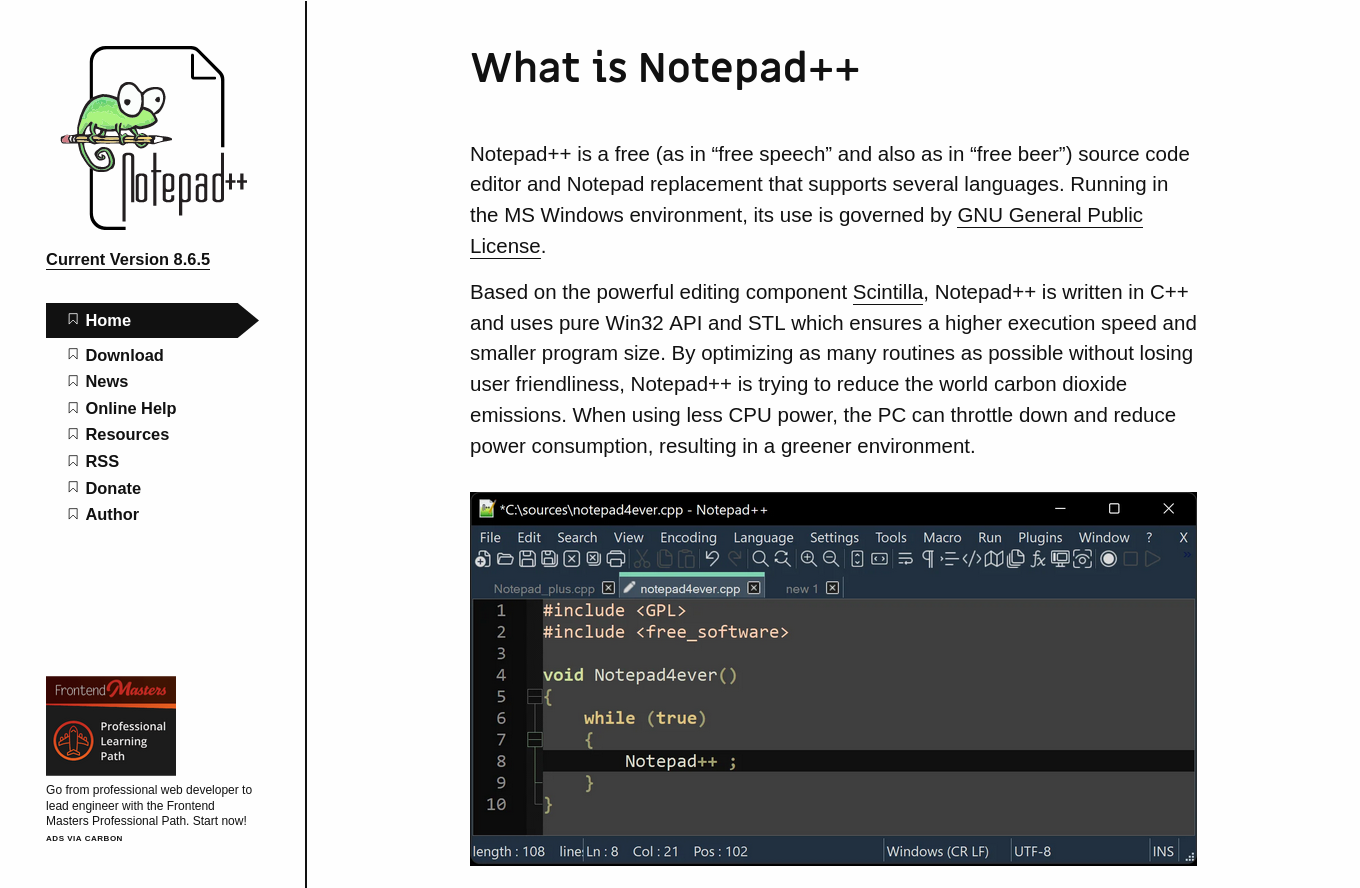The image size is (1360, 888).
Task: Toggle the Document List toolbar icon
Action: click(1015, 559)
